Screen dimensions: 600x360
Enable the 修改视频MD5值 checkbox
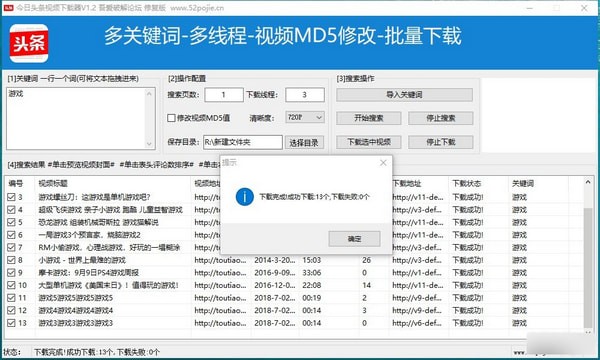[171, 118]
